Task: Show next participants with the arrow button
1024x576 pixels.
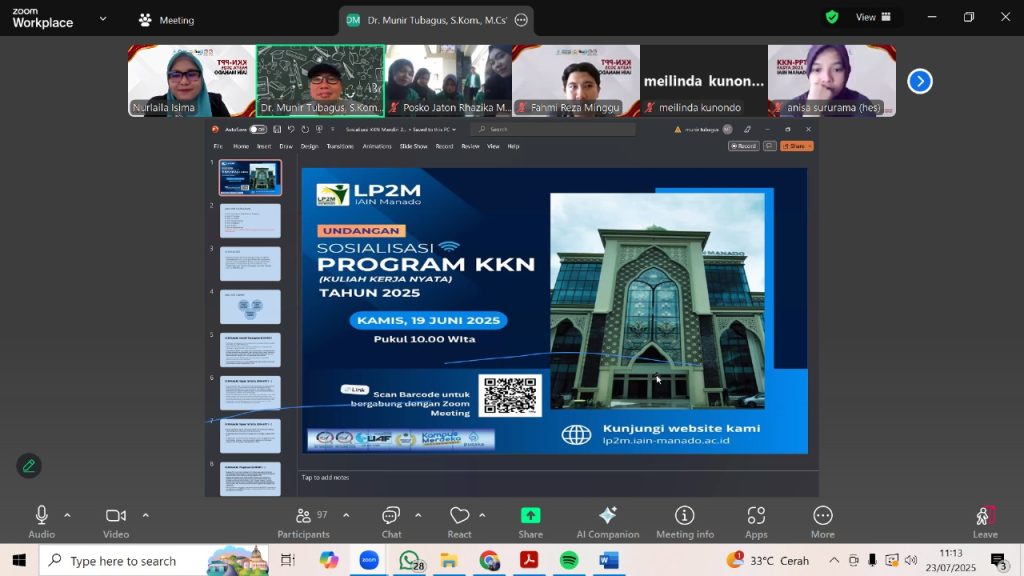Action: (x=919, y=81)
